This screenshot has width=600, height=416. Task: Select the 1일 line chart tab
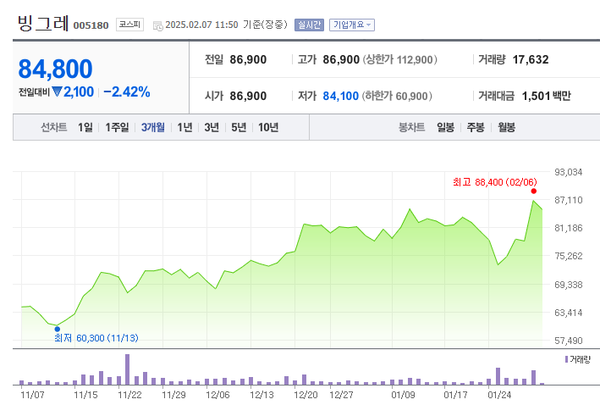[x=85, y=127]
